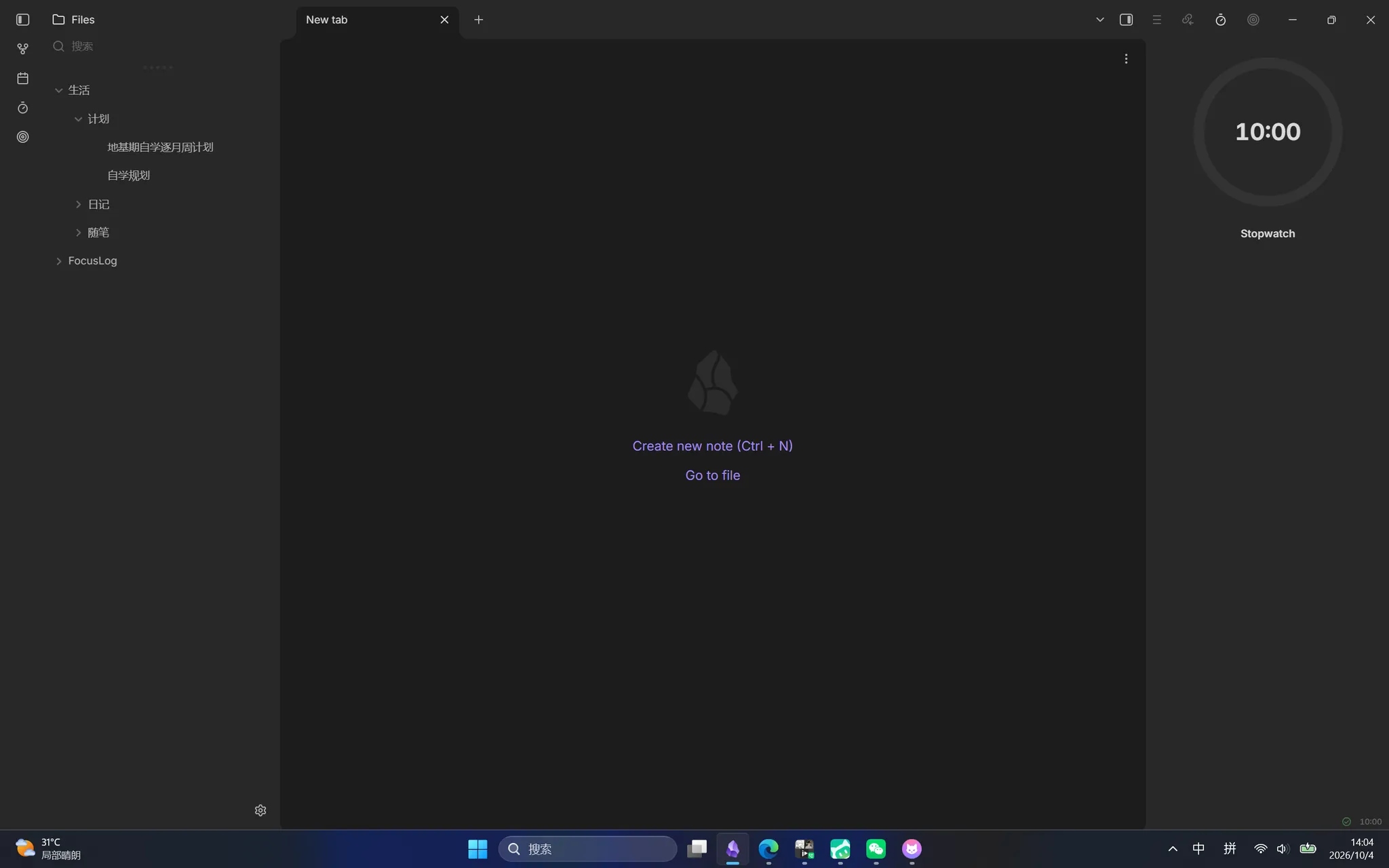The height and width of the screenshot is (868, 1389).
Task: Toggle the left sidebar icon
Action: click(x=22, y=20)
